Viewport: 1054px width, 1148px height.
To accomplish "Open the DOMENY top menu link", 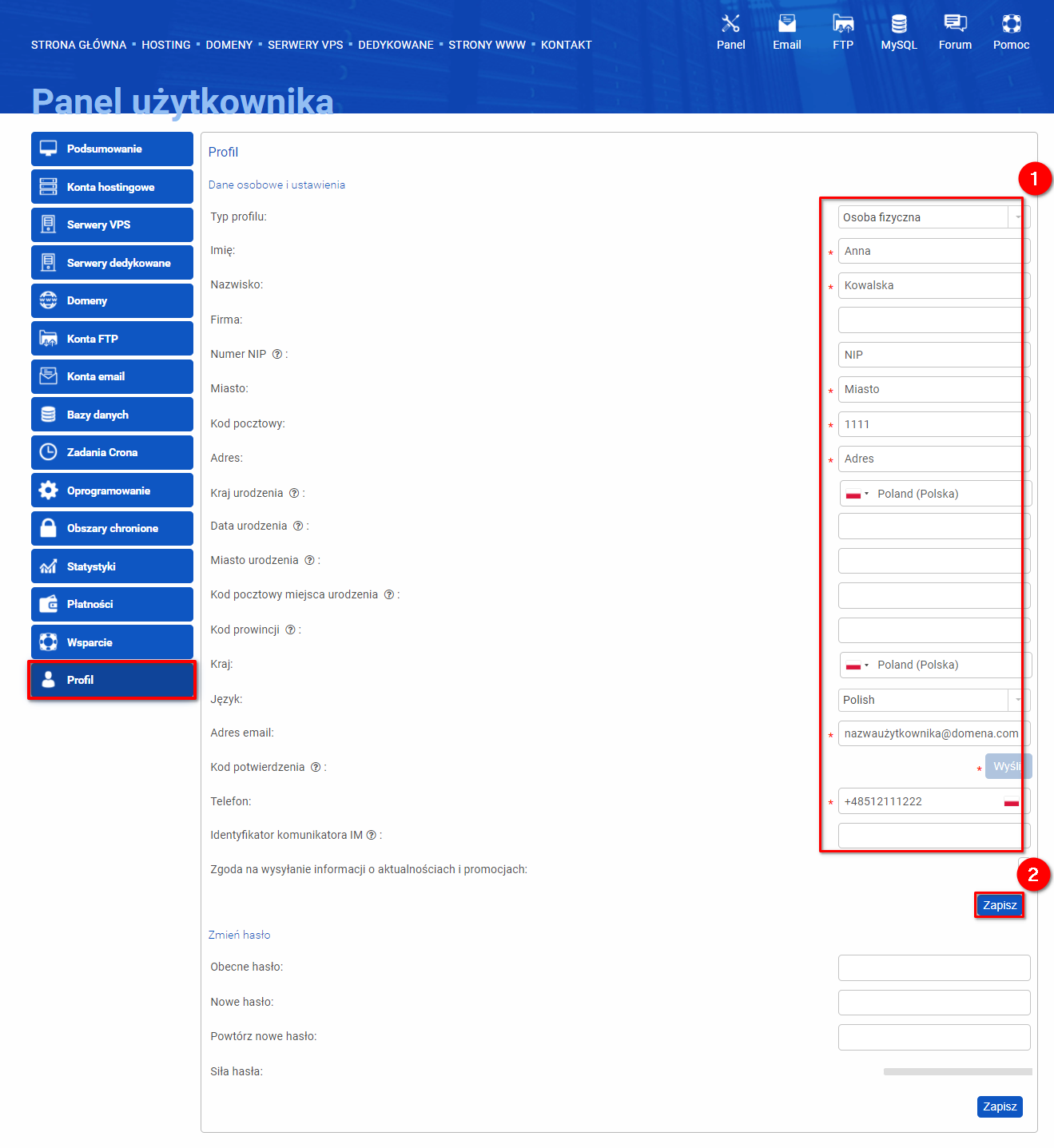I will click(x=229, y=45).
